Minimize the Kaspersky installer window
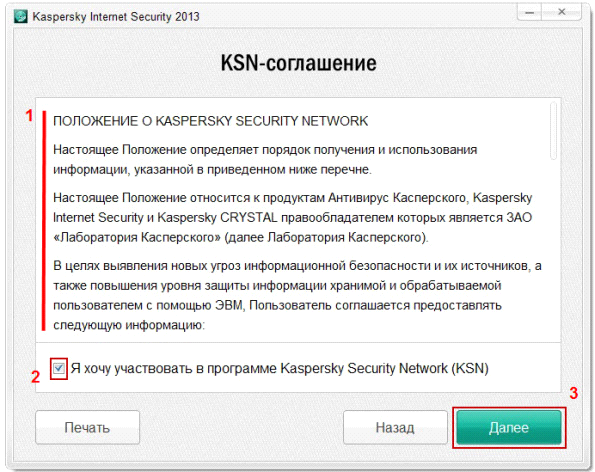The height and width of the screenshot is (472, 595). [530, 13]
